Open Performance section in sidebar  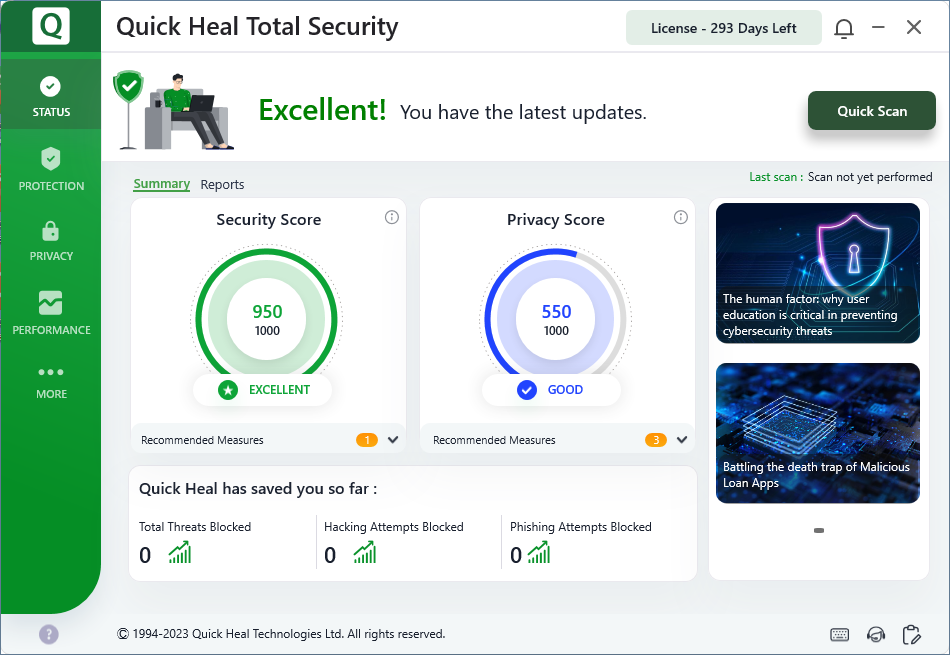point(51,312)
